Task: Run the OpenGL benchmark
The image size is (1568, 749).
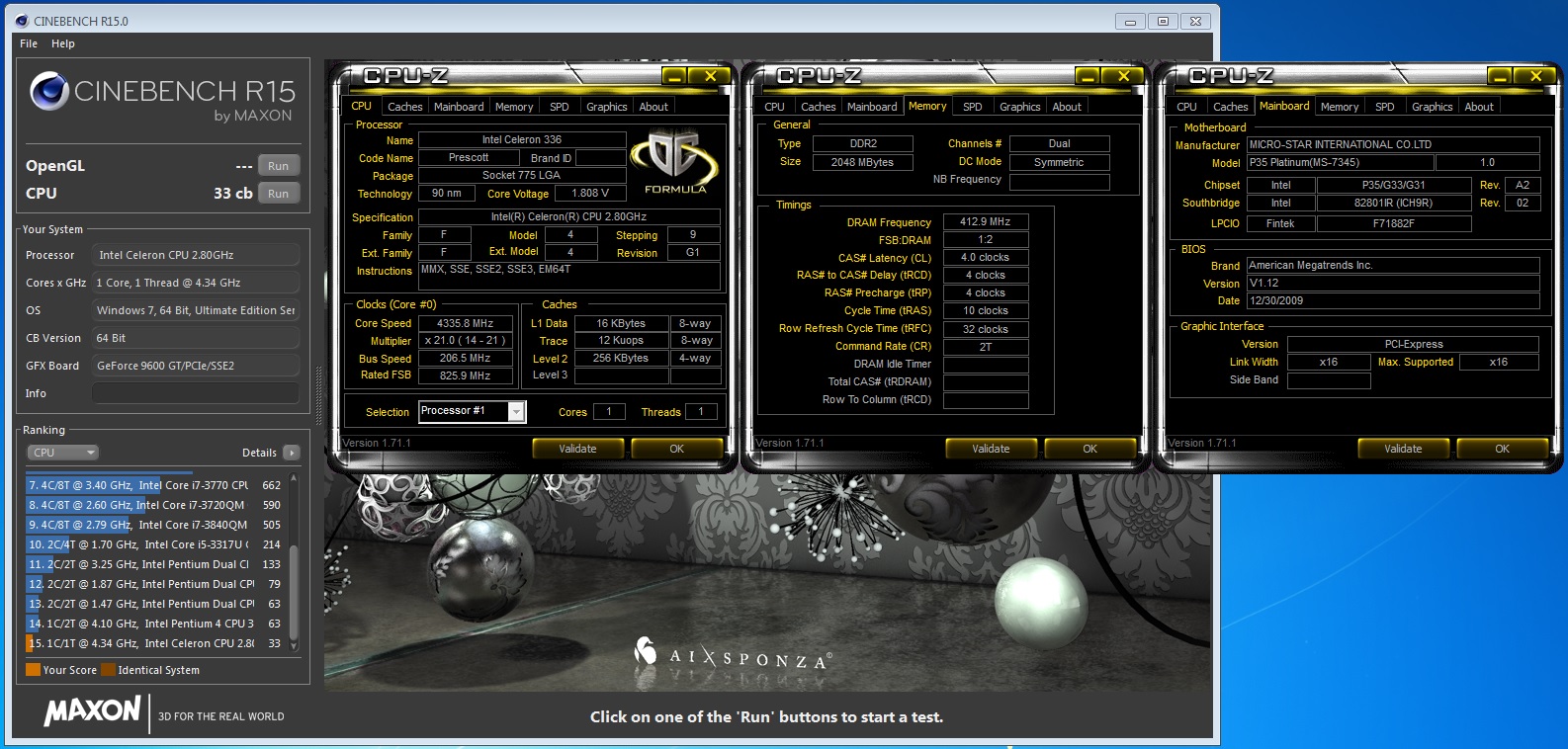Action: pos(279,166)
